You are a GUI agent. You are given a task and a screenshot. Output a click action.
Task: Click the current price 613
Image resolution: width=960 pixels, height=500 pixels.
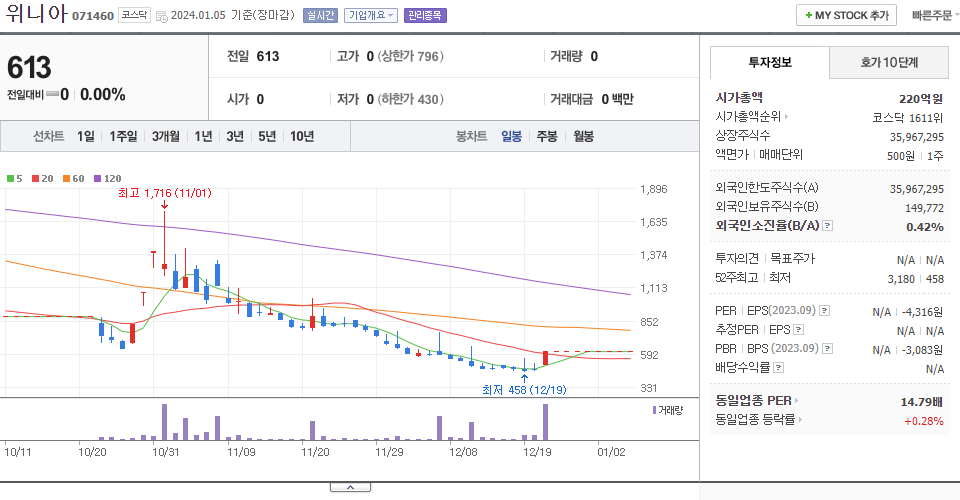[29, 67]
